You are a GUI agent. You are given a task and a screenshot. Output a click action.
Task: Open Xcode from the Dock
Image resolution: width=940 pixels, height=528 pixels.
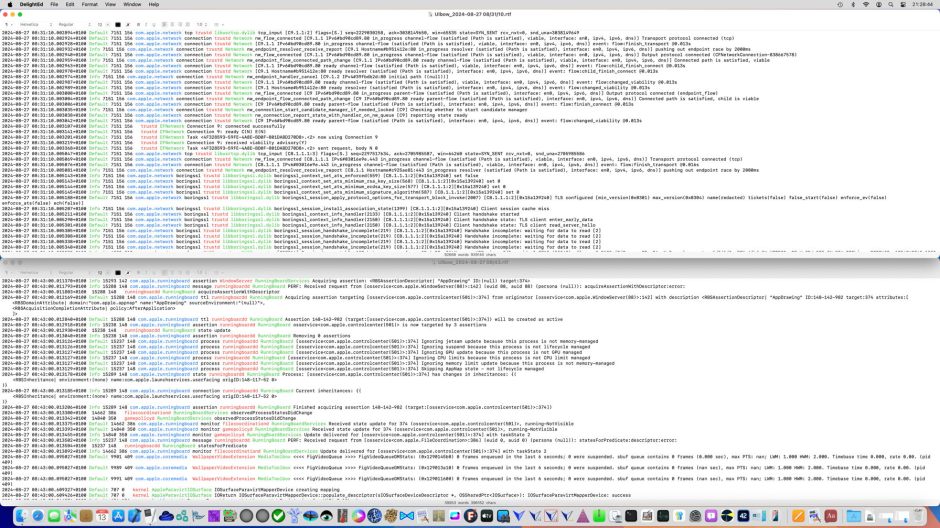pyautogui.click(x=134, y=516)
